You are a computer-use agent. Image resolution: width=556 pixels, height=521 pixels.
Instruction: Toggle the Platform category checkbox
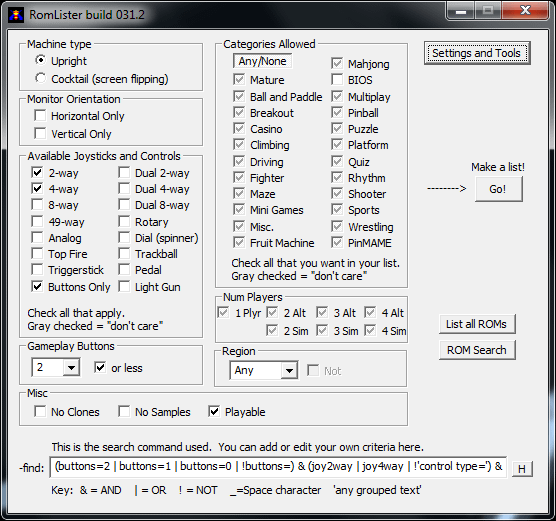[x=337, y=145]
